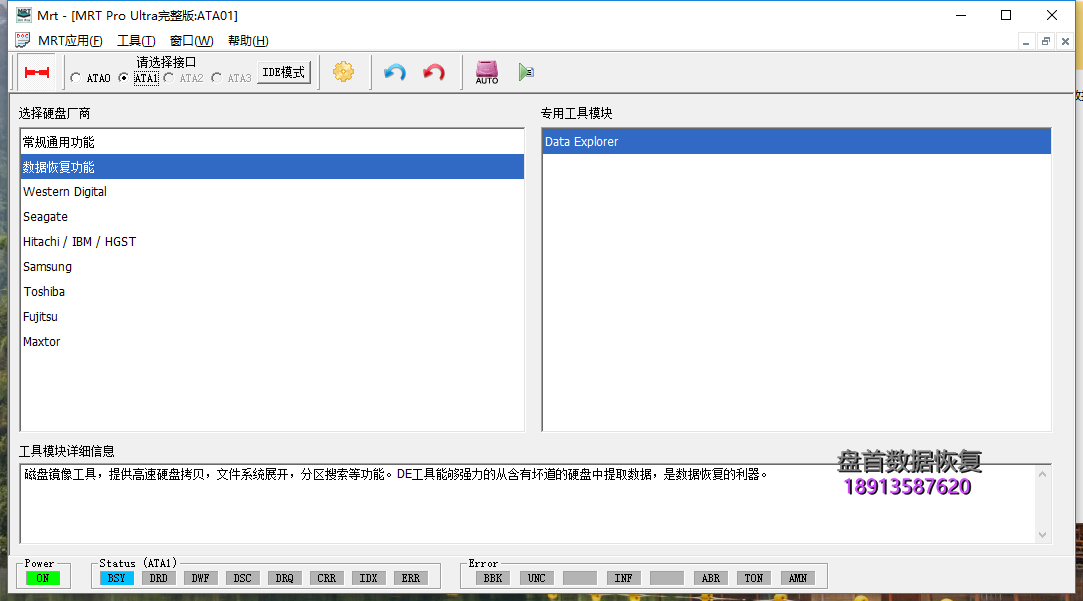This screenshot has width=1083, height=601.
Task: Click the UNC error indicator
Action: point(536,577)
